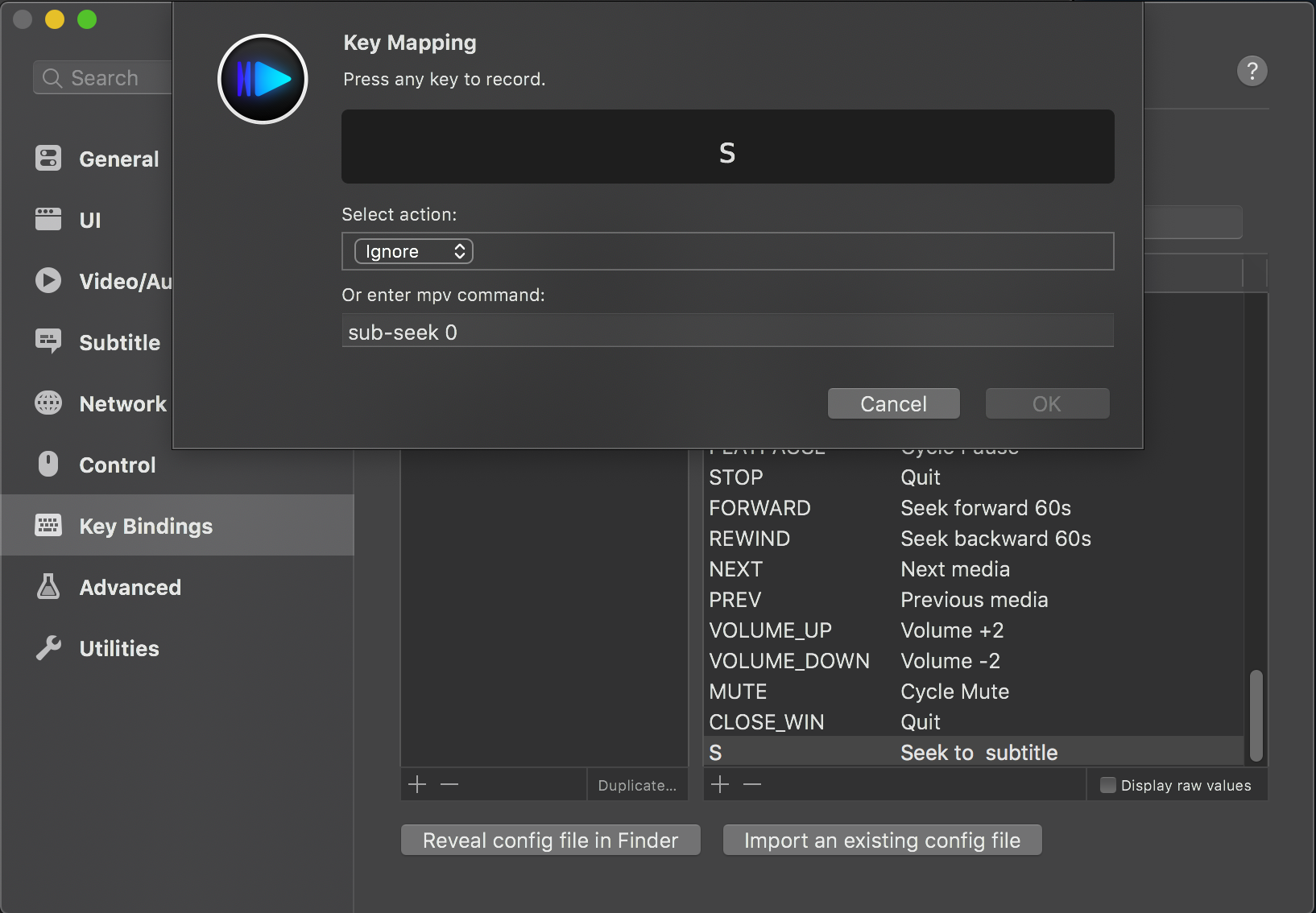Click the General settings sliders icon
This screenshot has height=913, width=1316.
[x=48, y=159]
